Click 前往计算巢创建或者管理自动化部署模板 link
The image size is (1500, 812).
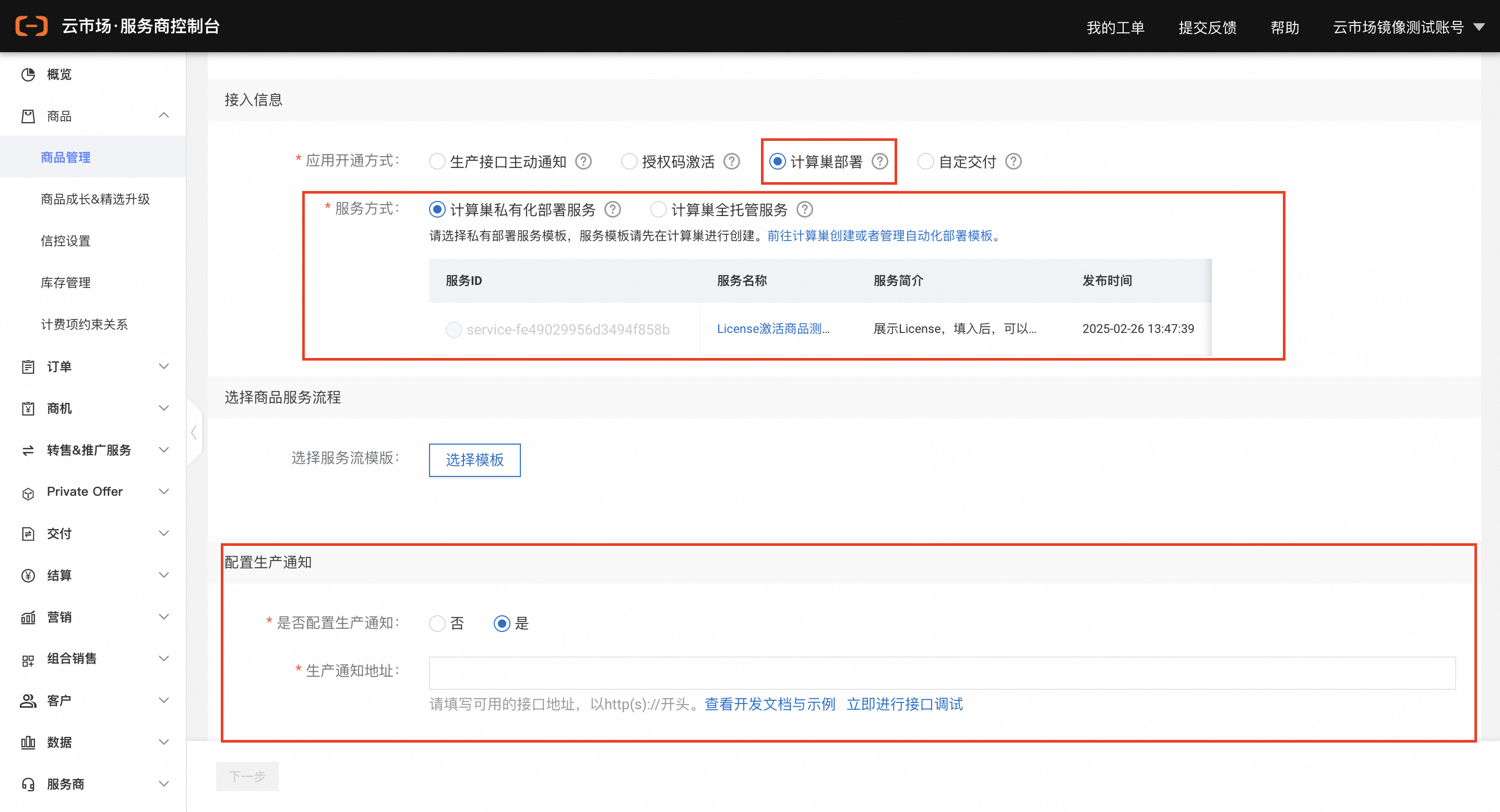pos(885,236)
